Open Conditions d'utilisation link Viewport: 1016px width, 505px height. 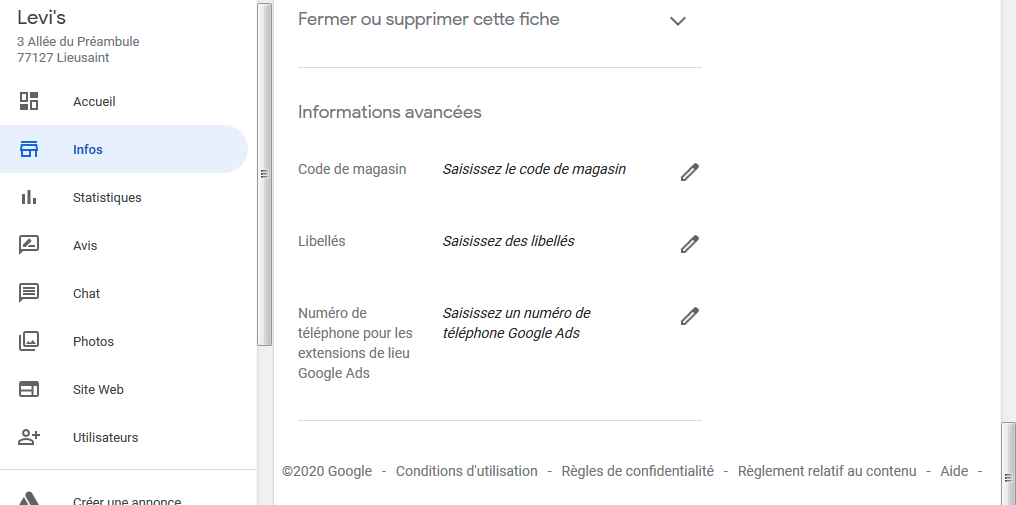(466, 471)
